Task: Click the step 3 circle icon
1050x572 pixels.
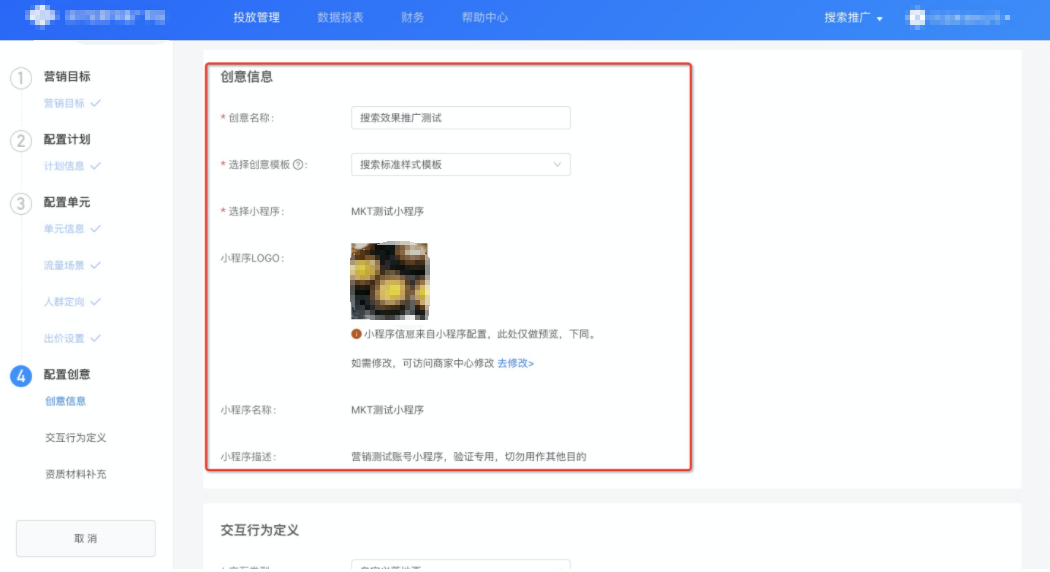Action: (21, 204)
